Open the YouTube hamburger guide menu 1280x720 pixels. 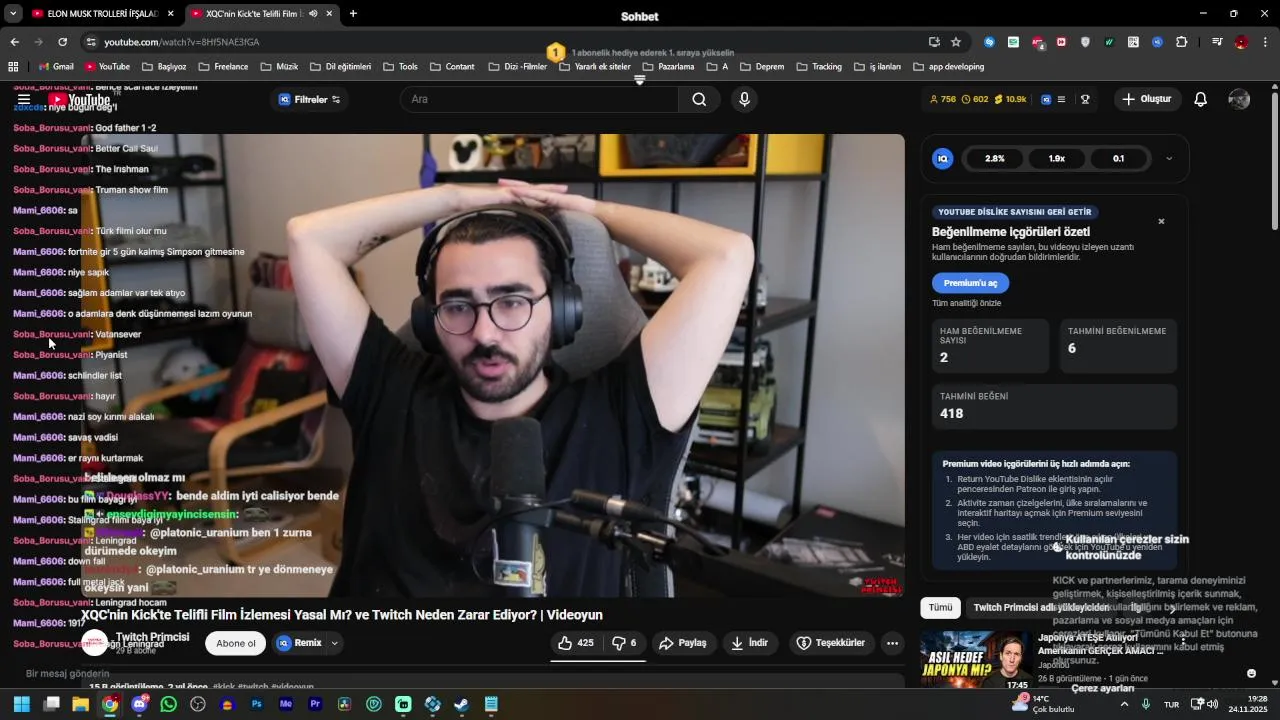[x=24, y=100]
